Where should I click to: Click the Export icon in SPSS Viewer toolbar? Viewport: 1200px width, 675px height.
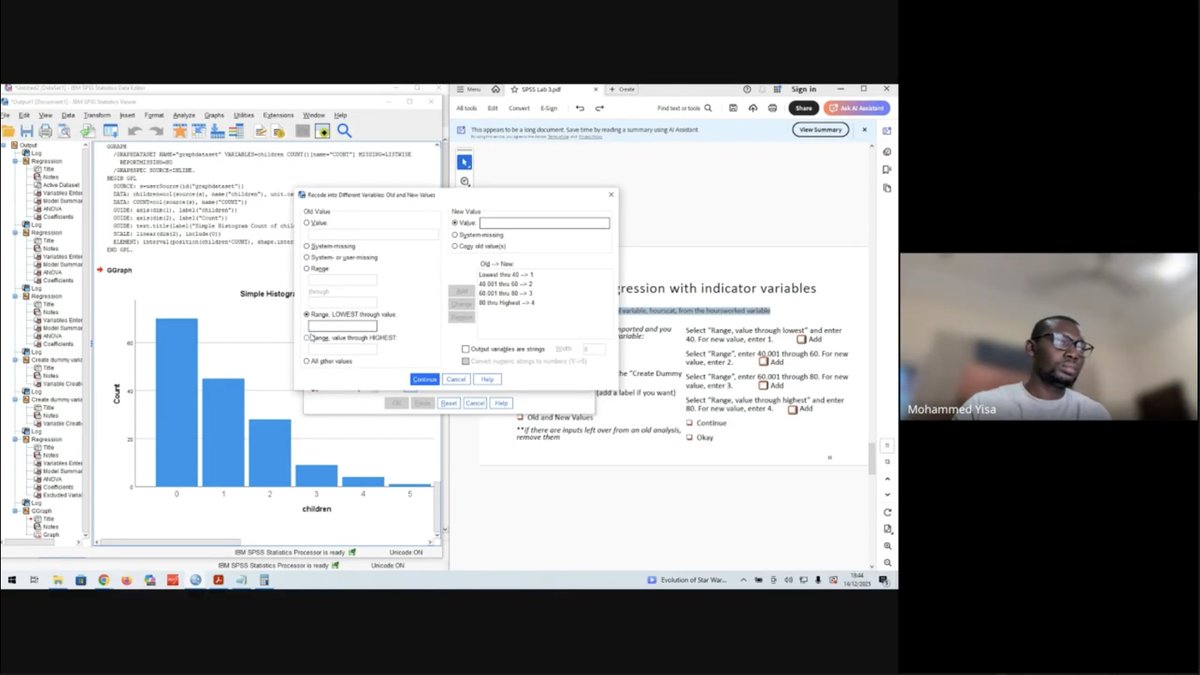click(x=88, y=130)
